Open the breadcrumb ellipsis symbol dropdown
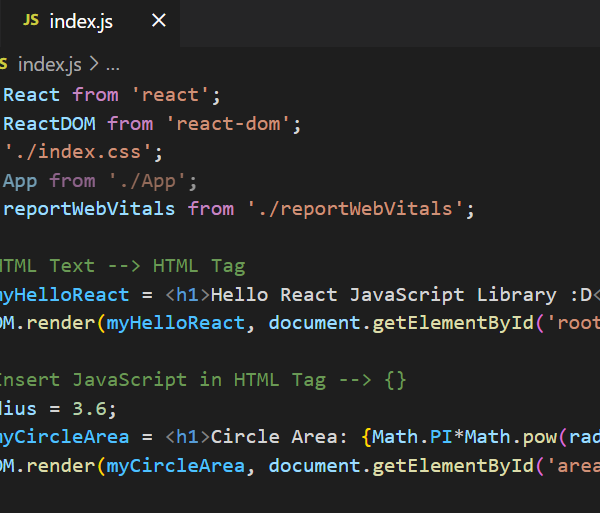 click(112, 64)
